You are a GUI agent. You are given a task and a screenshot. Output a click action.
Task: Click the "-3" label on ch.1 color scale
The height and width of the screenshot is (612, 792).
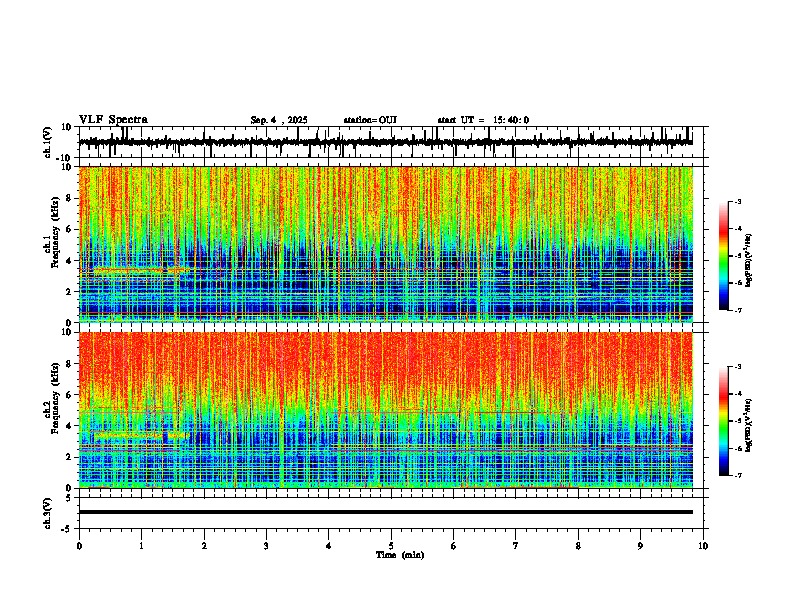pos(737,201)
